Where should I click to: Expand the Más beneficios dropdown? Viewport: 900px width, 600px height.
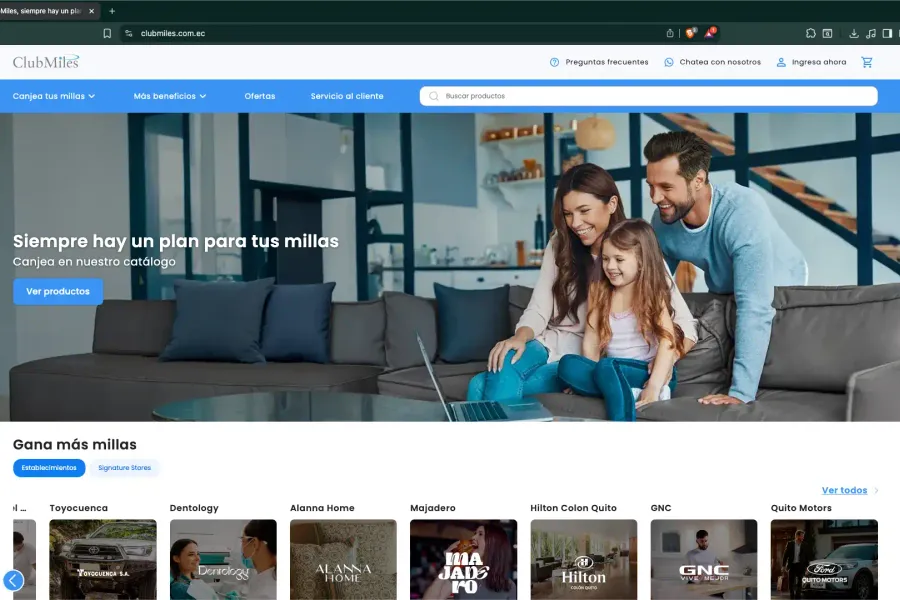coord(170,96)
